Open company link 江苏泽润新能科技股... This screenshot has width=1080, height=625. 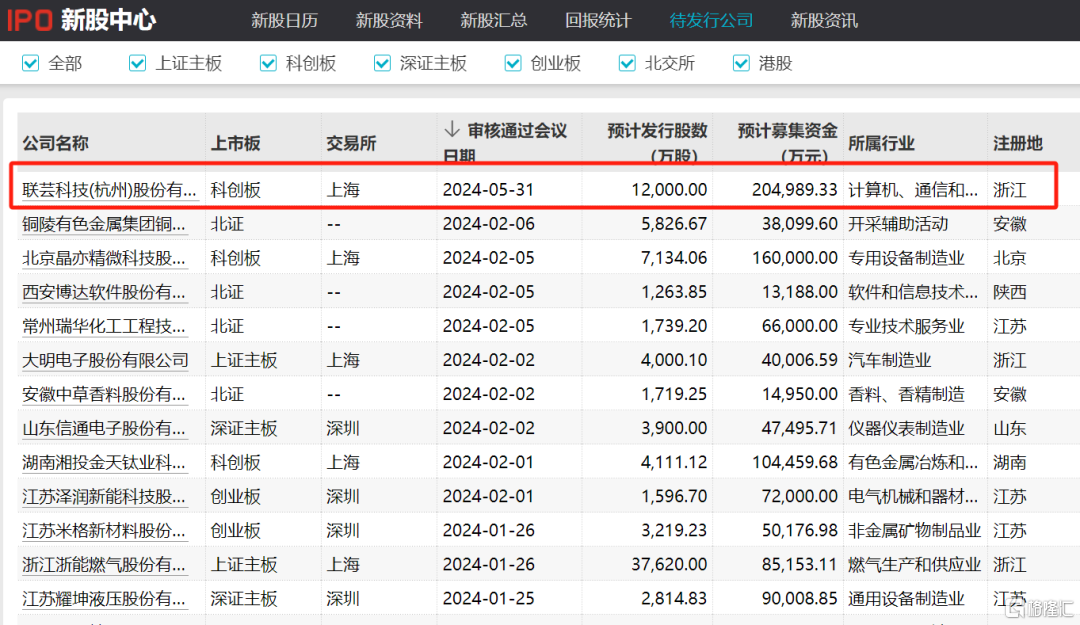[x=104, y=497]
